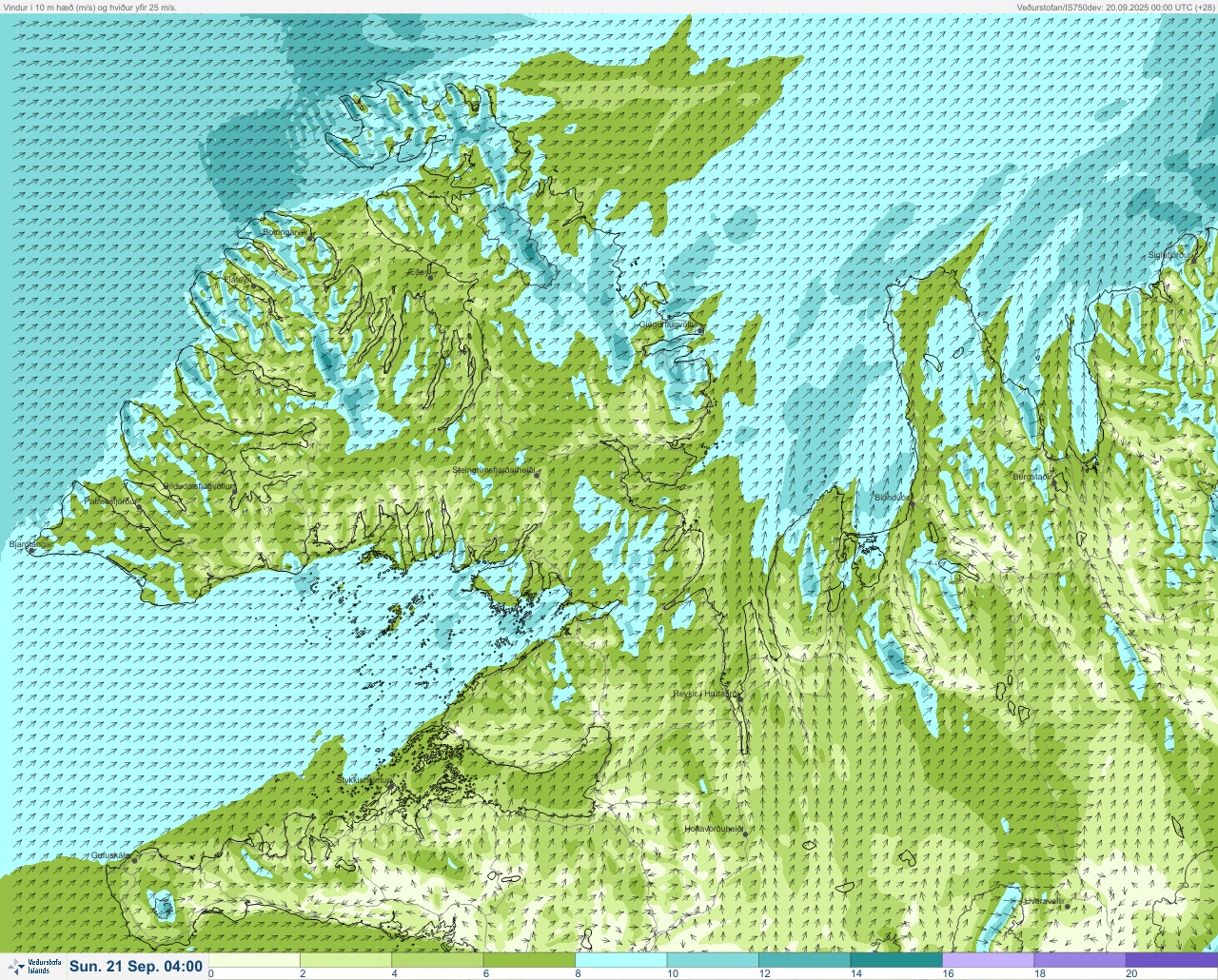Viewport: 1218px width, 980px height.
Task: Click the legend value 4 label
Action: coord(394,973)
